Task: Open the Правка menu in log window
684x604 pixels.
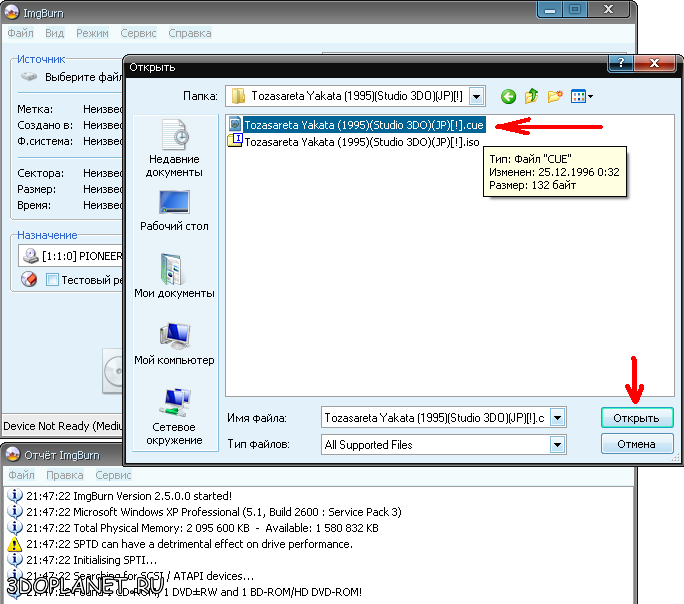Action: pos(65,475)
